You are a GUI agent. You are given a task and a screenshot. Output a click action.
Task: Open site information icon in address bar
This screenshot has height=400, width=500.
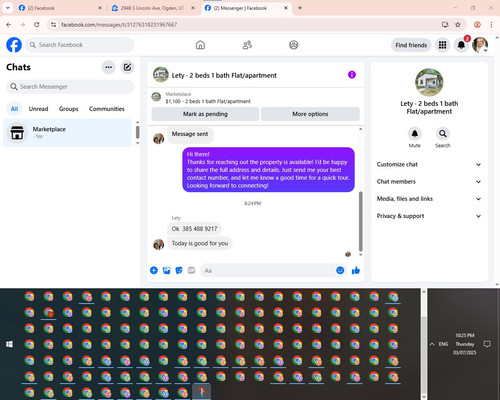(53, 24)
